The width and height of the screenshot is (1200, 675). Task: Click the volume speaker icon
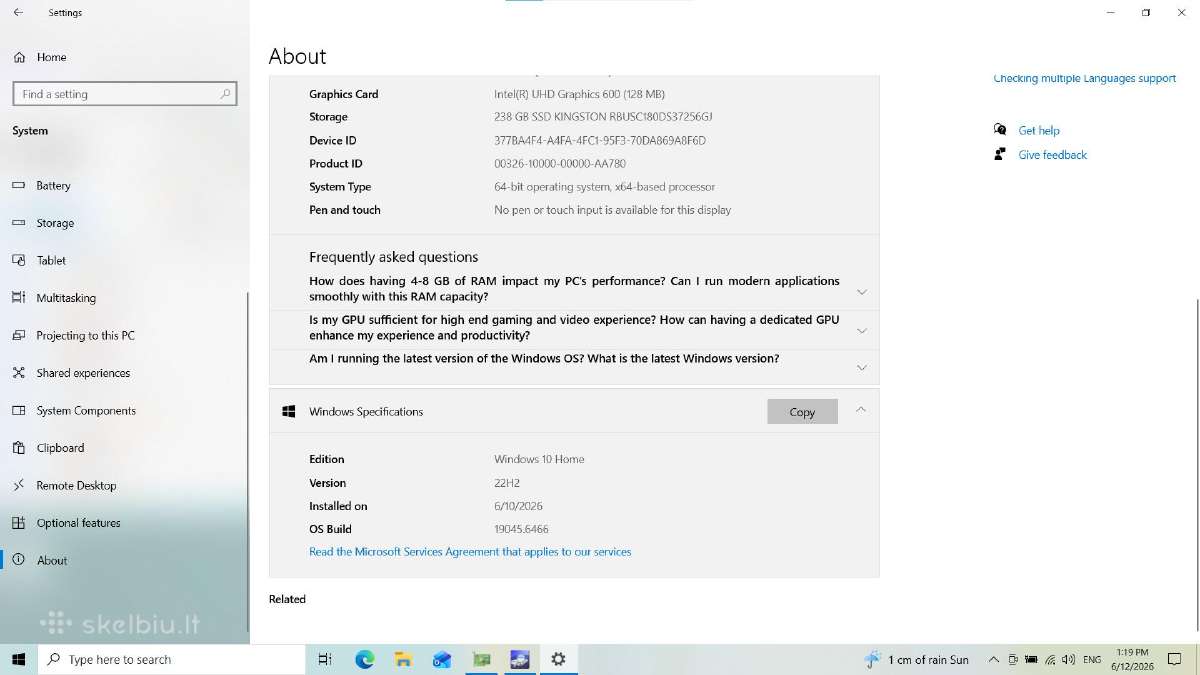[x=1069, y=659]
